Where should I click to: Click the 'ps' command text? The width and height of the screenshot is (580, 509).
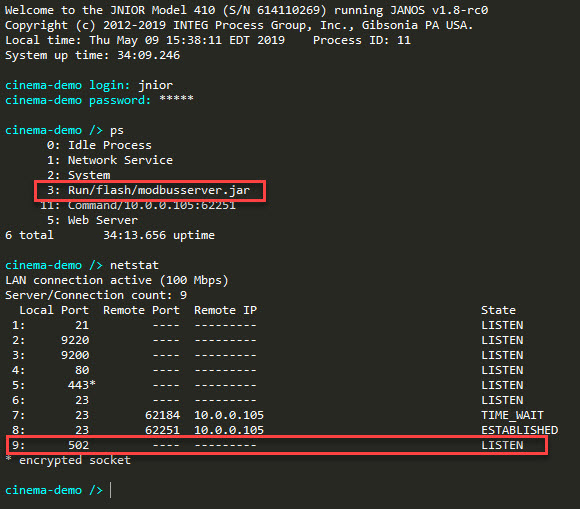tap(117, 131)
